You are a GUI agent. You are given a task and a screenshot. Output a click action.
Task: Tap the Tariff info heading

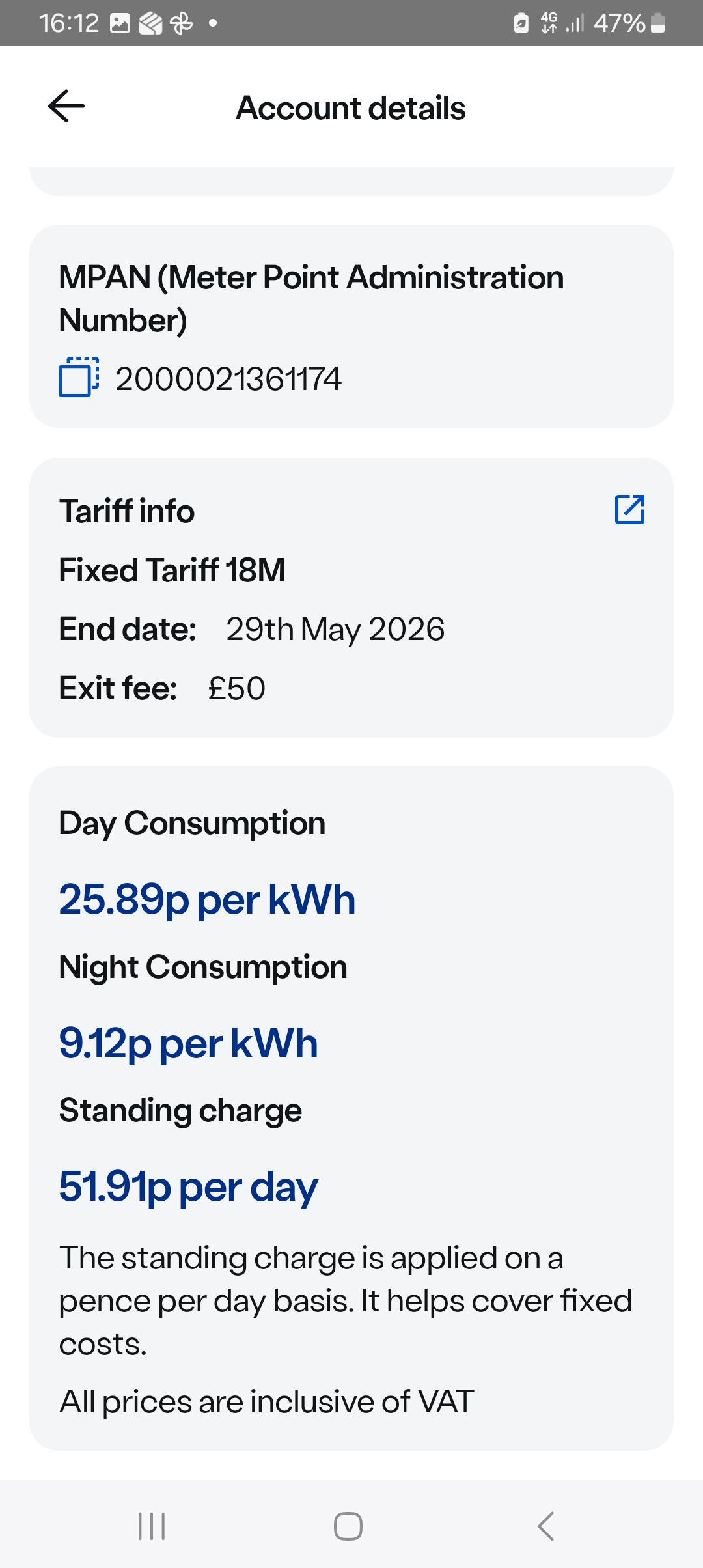point(127,511)
